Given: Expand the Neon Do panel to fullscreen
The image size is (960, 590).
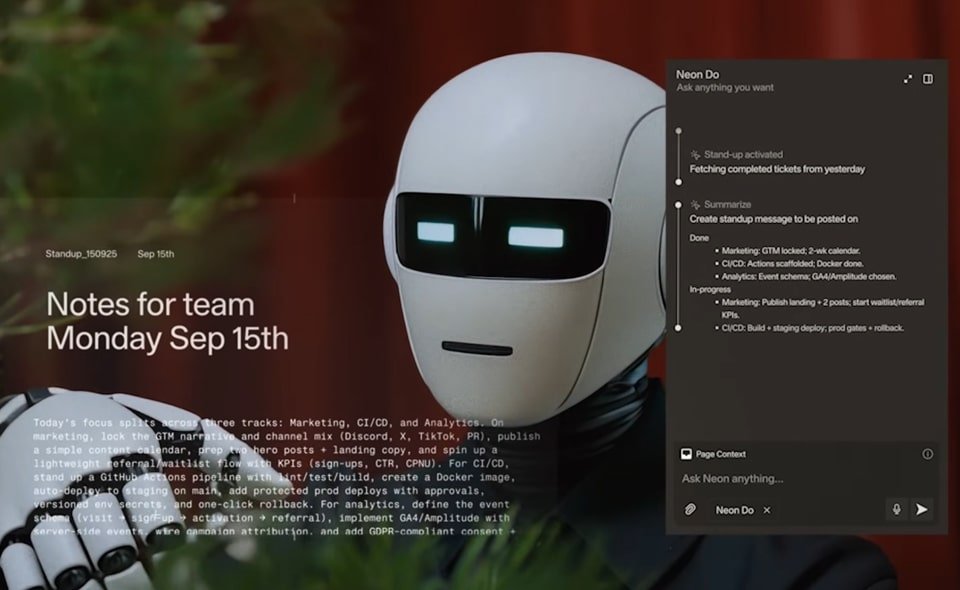Looking at the screenshot, I should coord(908,79).
